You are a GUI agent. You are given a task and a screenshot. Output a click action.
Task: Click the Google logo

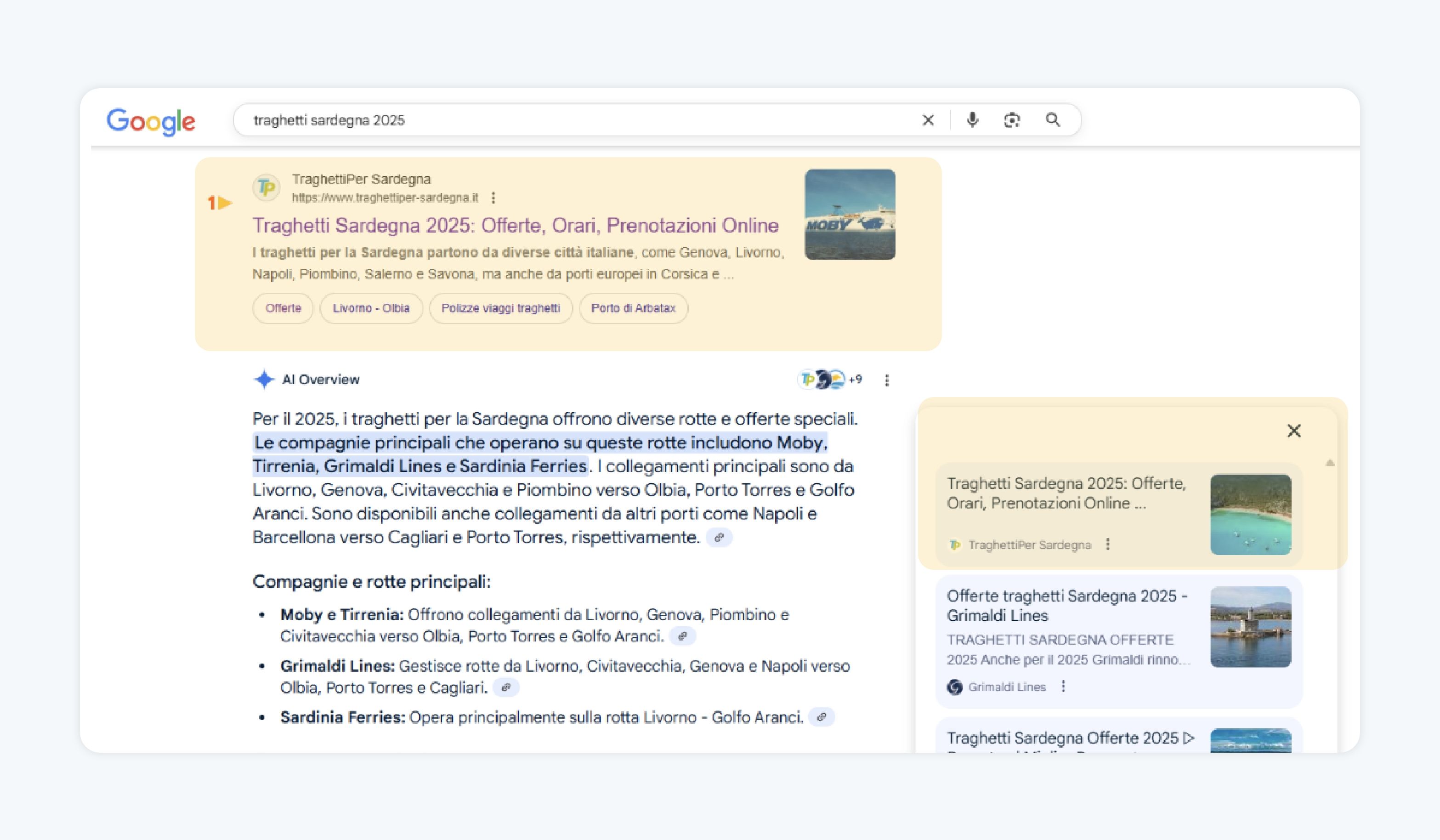point(151,122)
